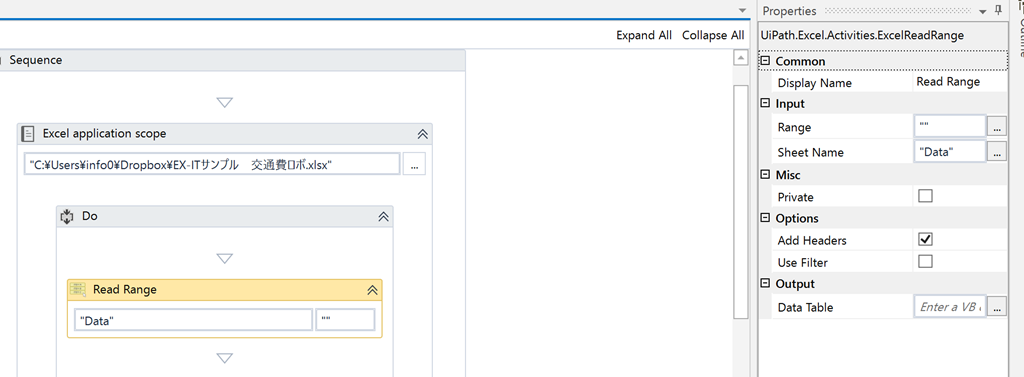
Task: Click the Private property label
Action: [x=795, y=197]
